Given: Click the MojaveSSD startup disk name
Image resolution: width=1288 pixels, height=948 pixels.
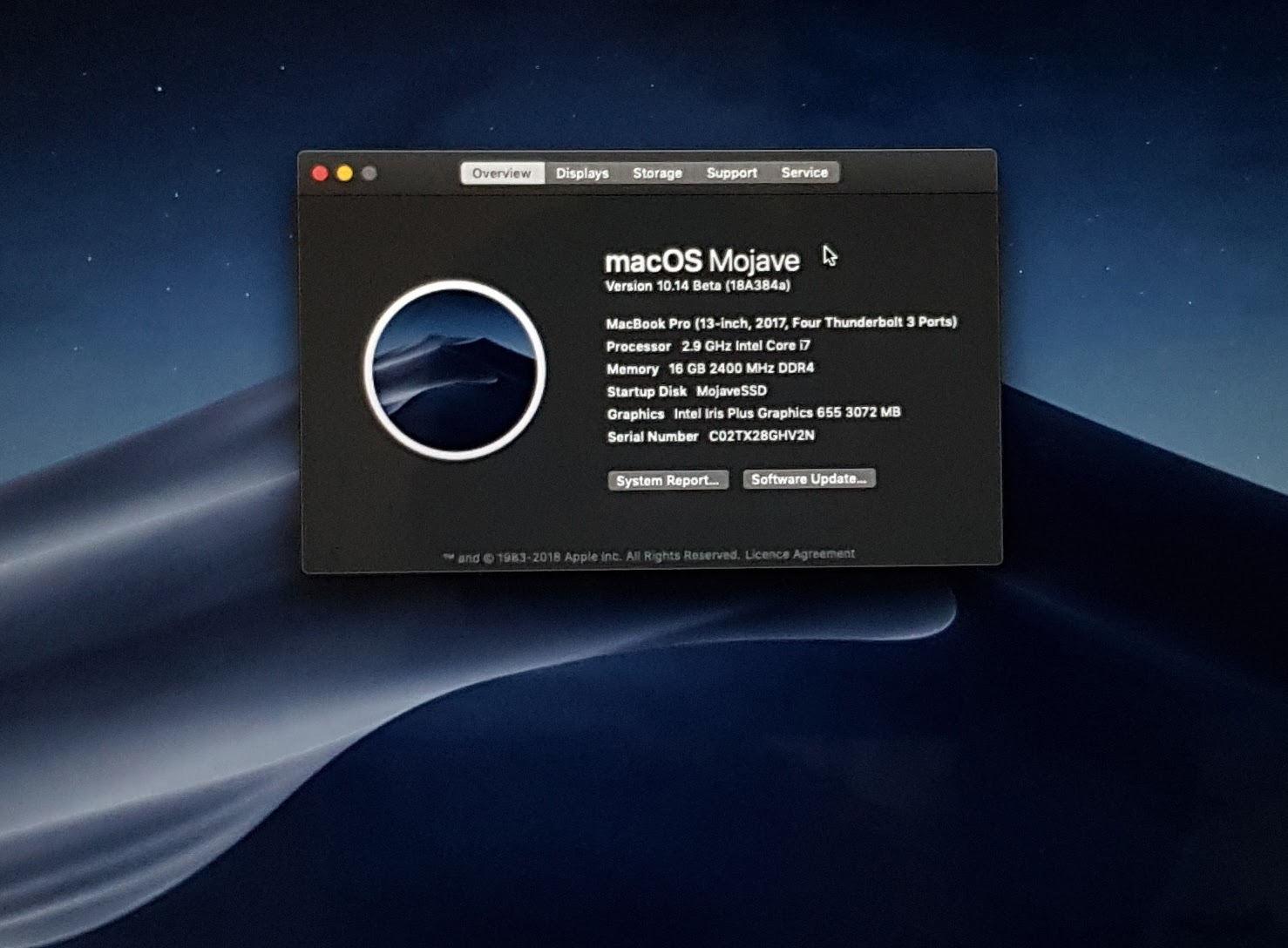Looking at the screenshot, I should click(731, 391).
